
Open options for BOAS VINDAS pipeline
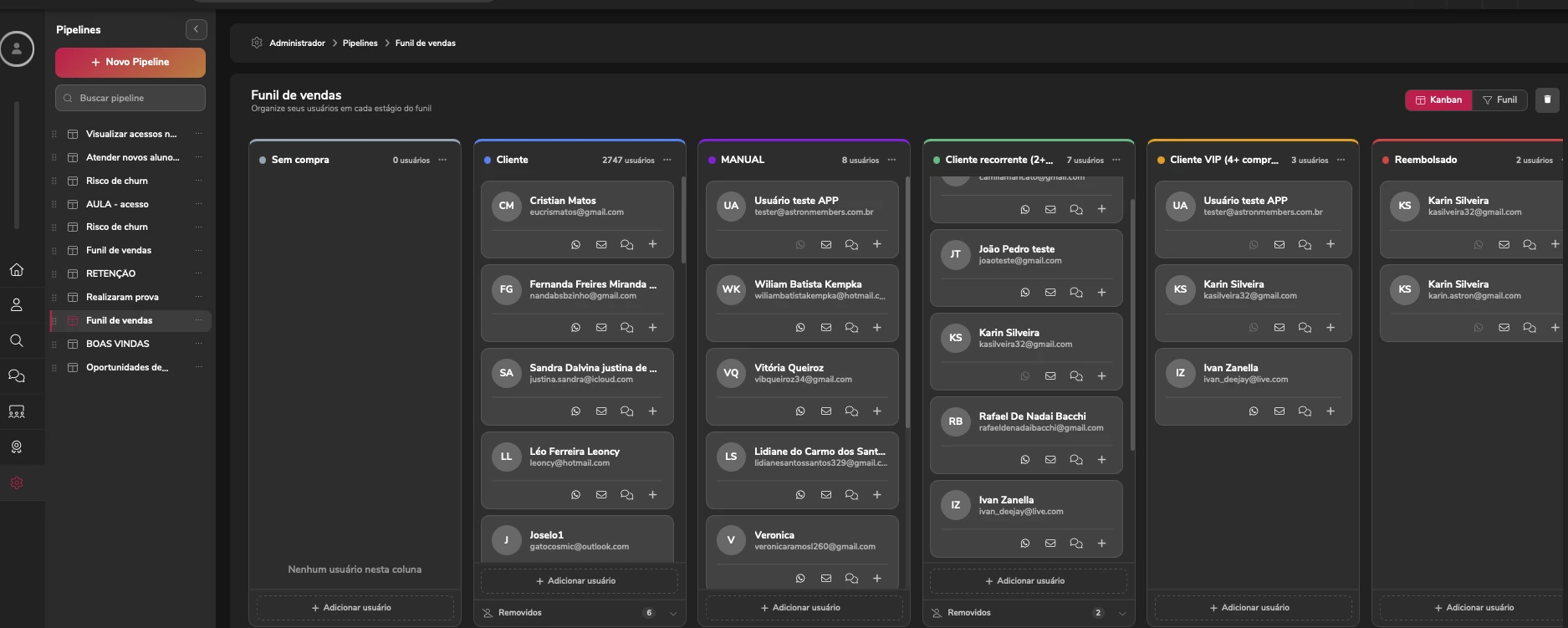[x=198, y=344]
